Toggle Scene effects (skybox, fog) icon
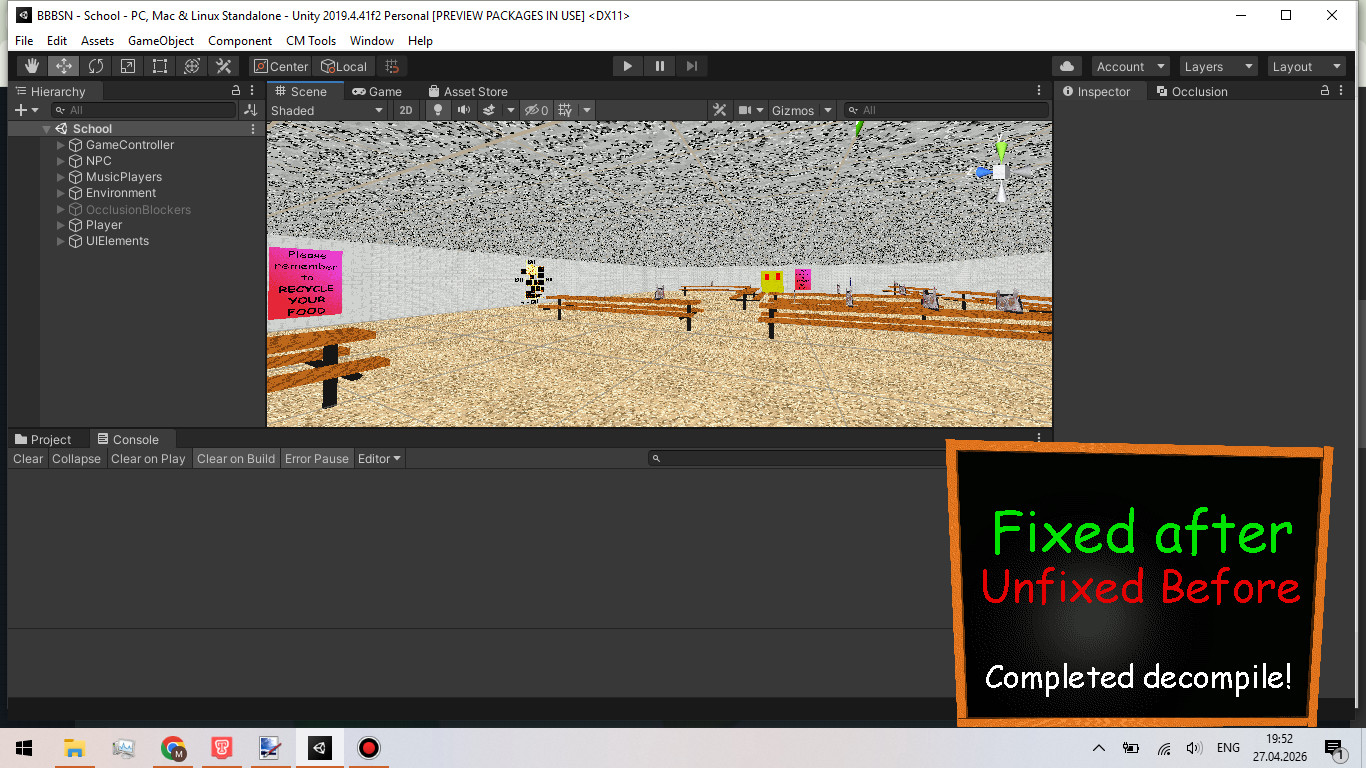The height and width of the screenshot is (768, 1366). [x=489, y=110]
